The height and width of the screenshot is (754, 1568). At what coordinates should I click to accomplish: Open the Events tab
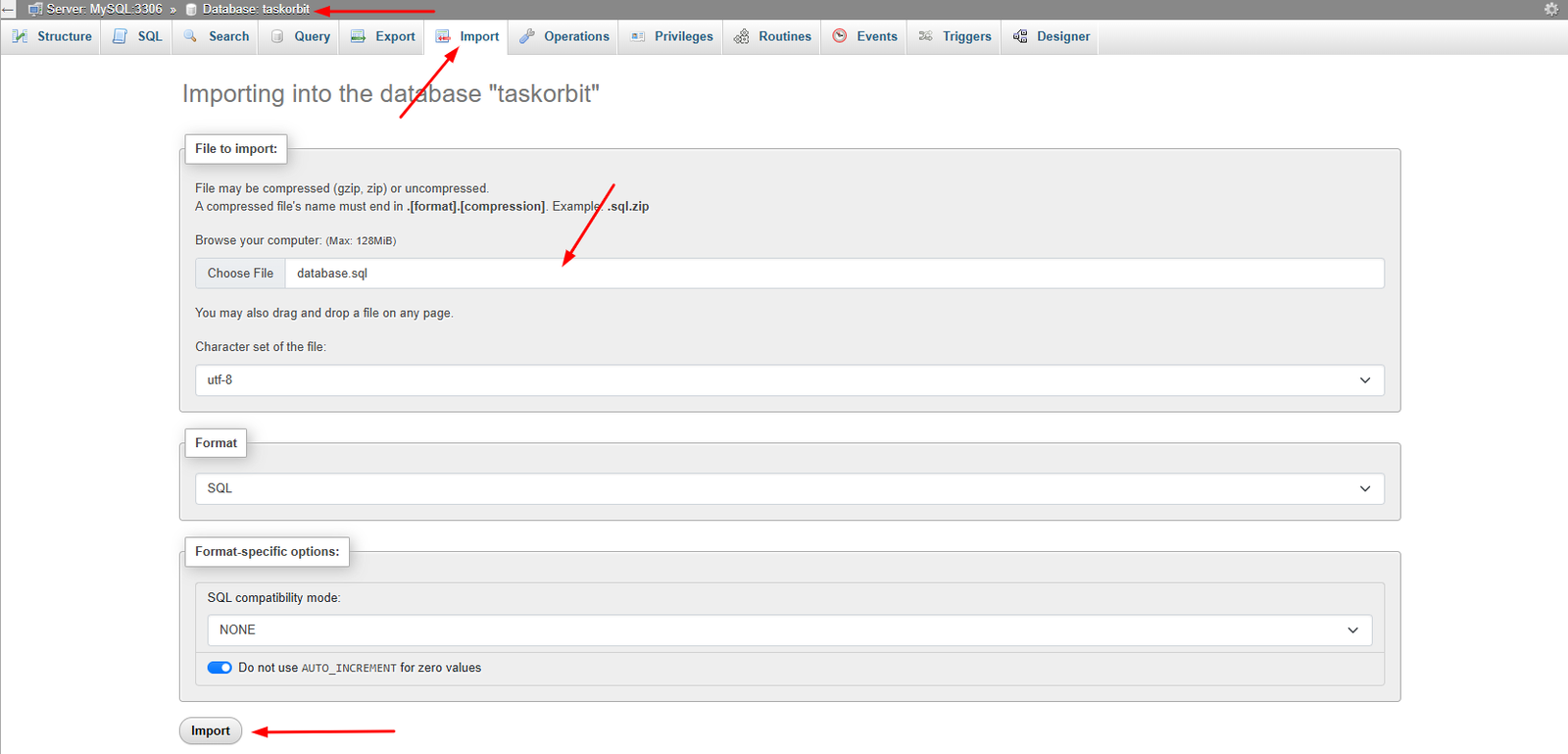tap(864, 36)
